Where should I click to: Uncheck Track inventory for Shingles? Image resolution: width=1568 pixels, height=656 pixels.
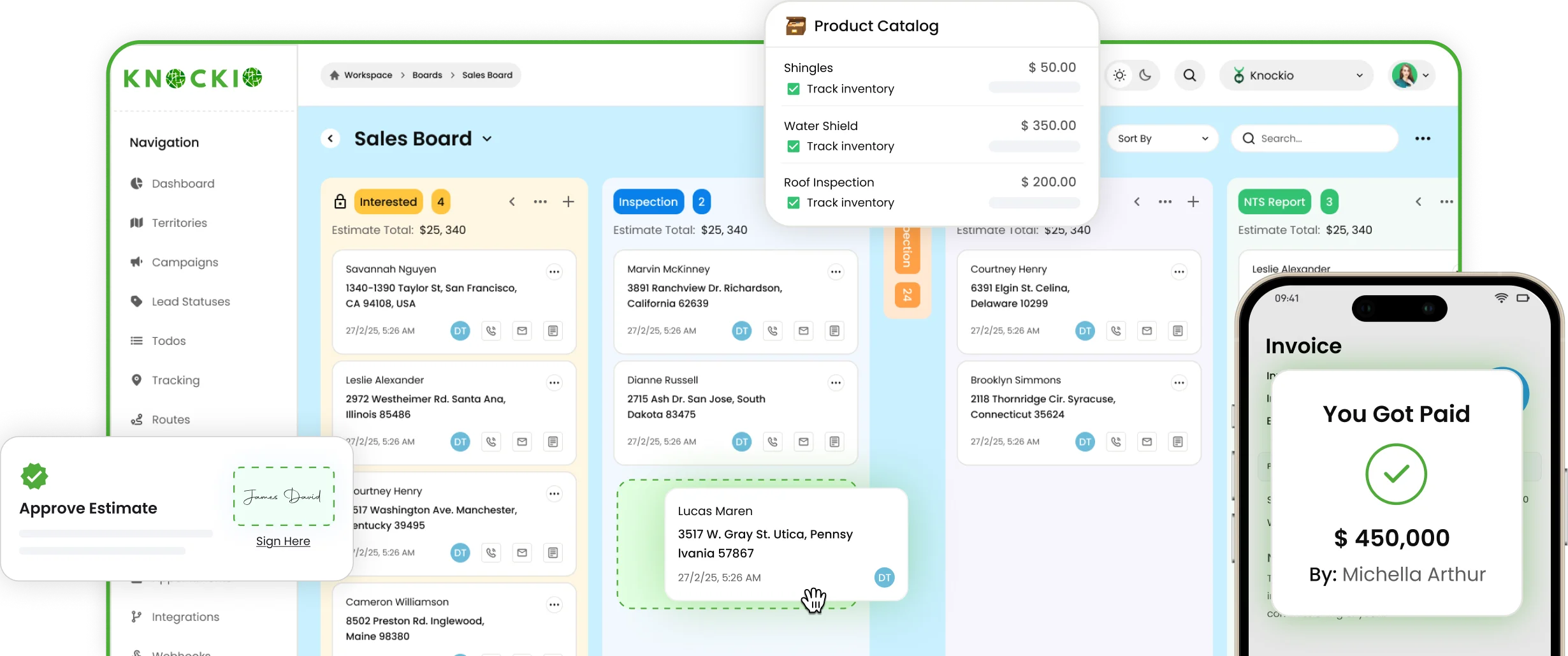click(x=794, y=89)
